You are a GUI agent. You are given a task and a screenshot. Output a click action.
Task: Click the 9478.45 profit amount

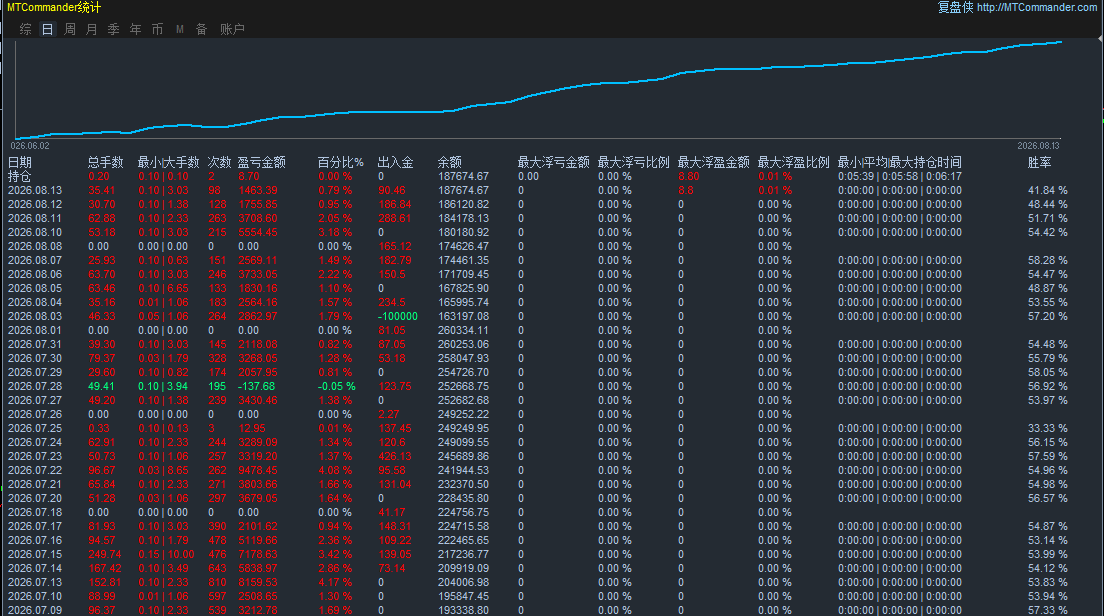(x=258, y=470)
